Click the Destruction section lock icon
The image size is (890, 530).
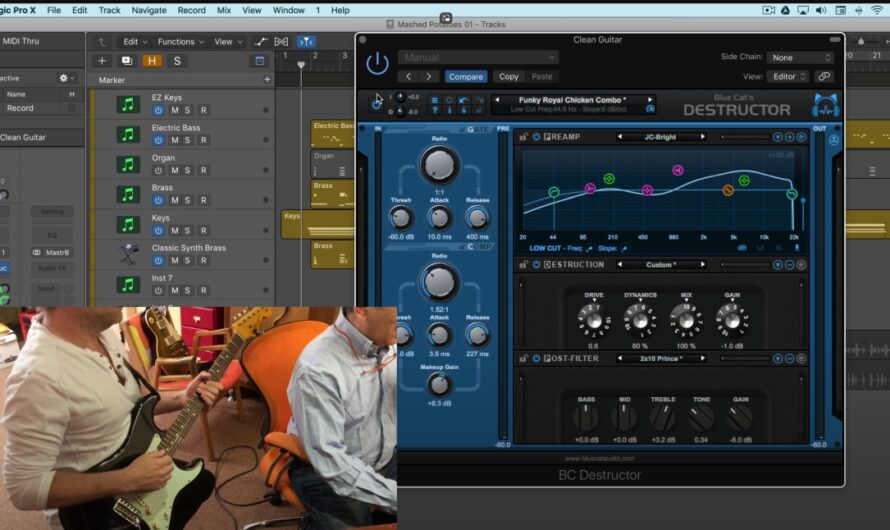pyautogui.click(x=524, y=264)
